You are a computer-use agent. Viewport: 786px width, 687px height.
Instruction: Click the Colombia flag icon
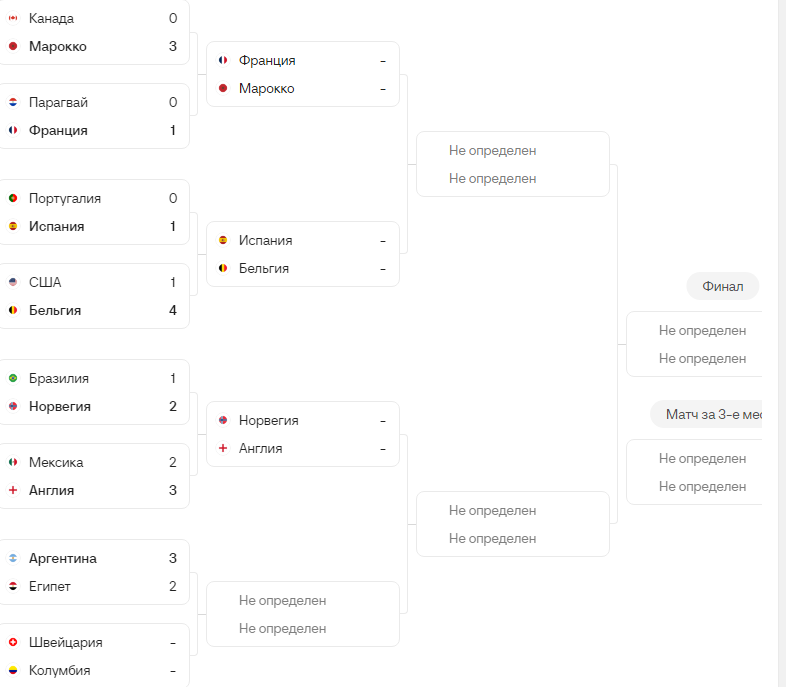13,670
